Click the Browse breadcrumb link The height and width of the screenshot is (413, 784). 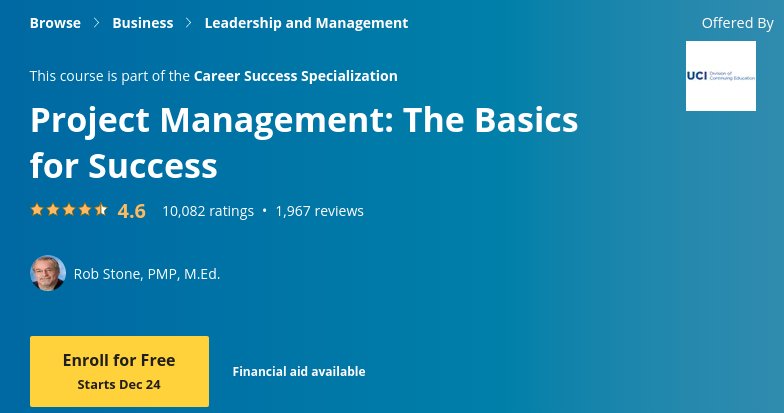[x=55, y=23]
